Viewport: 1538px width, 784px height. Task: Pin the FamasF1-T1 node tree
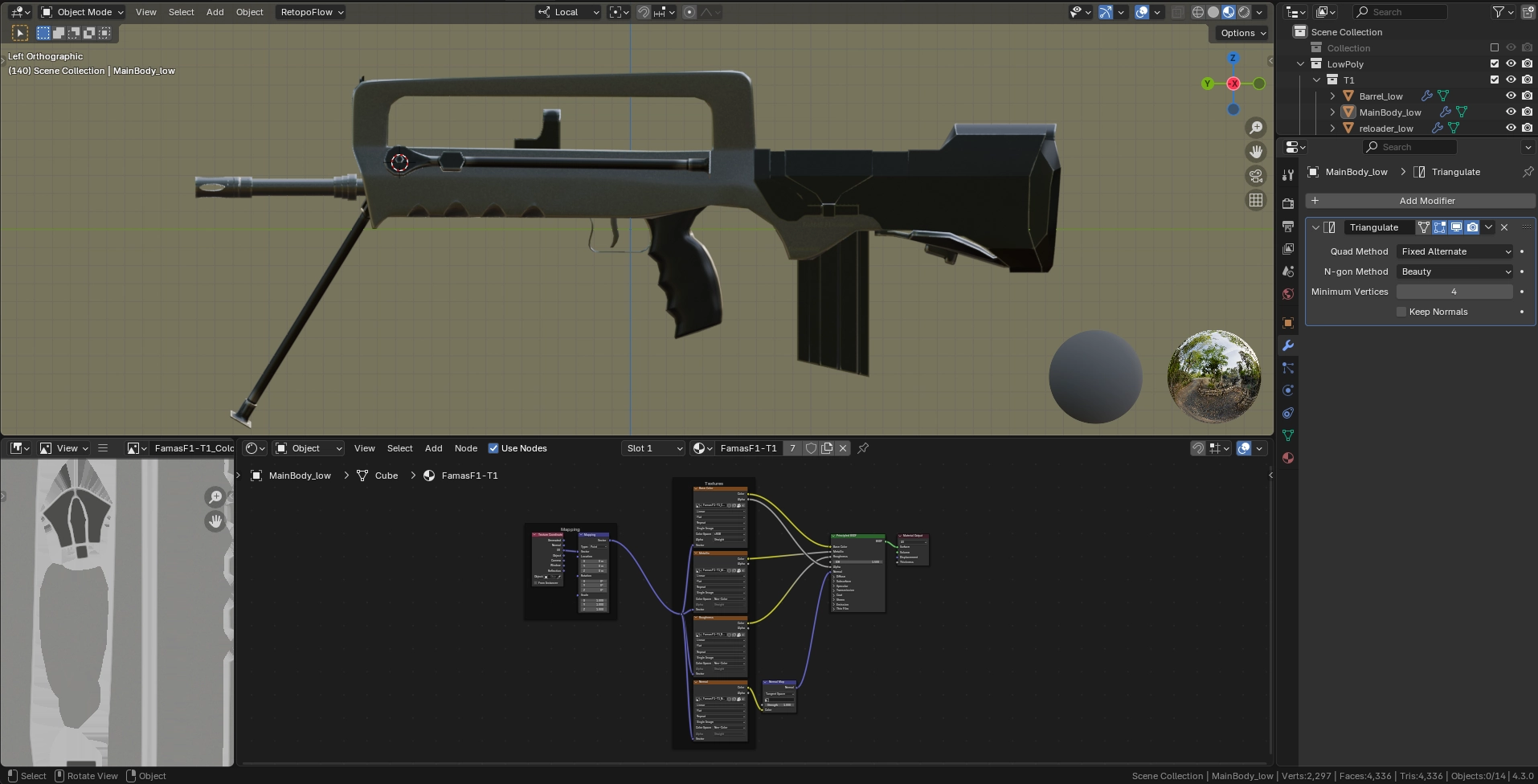pos(863,448)
